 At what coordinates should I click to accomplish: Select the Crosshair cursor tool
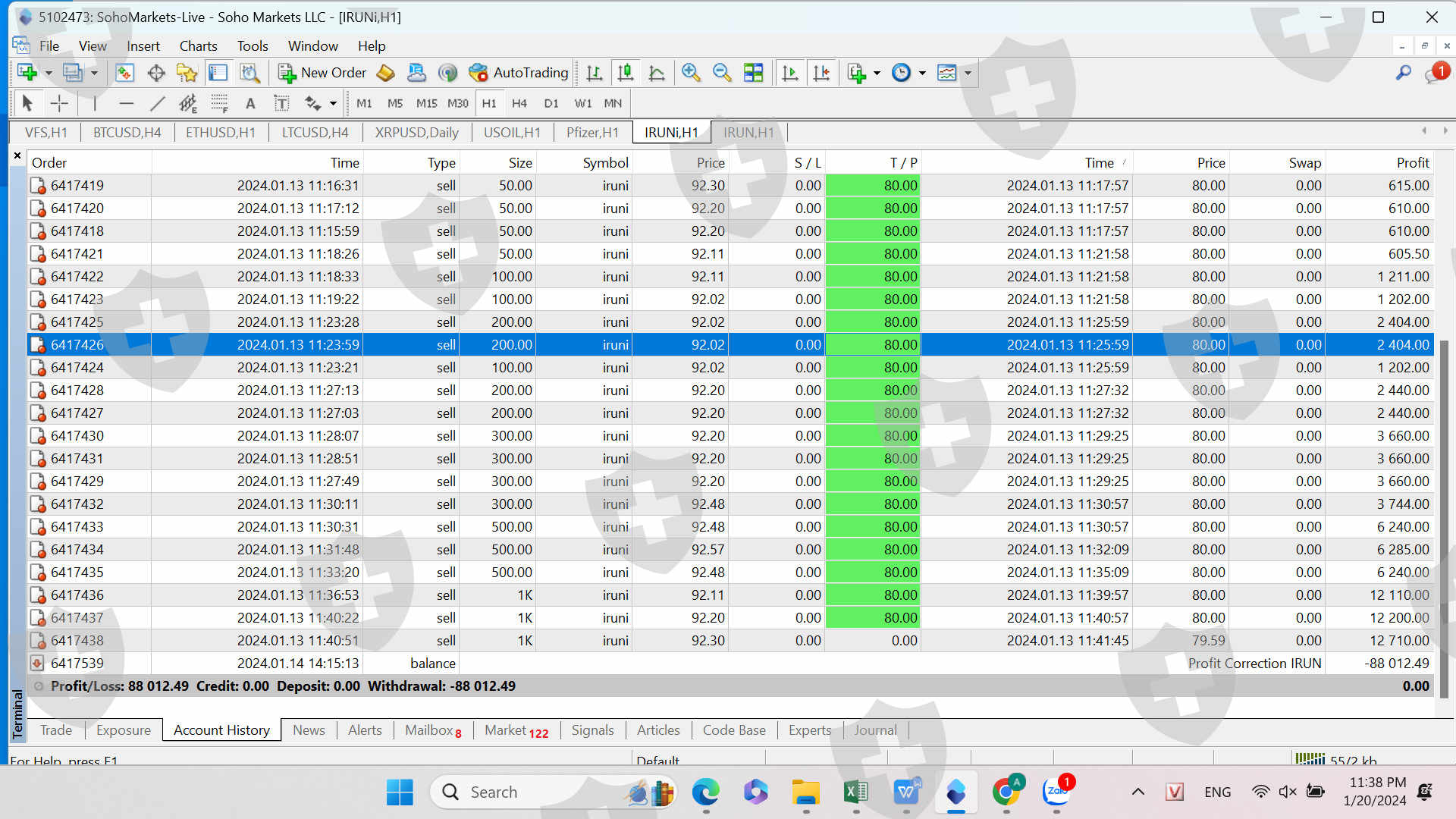(59, 103)
